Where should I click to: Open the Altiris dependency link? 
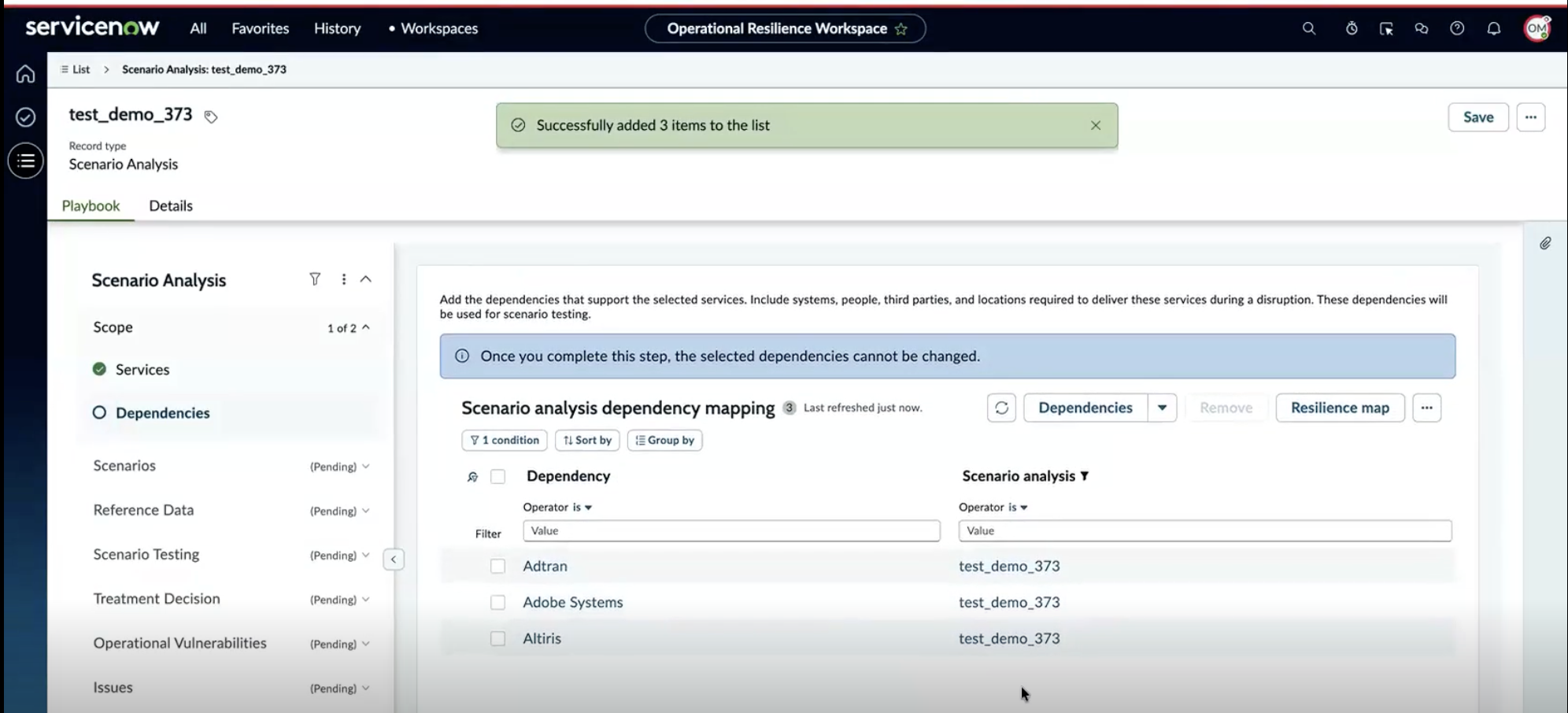click(x=542, y=638)
